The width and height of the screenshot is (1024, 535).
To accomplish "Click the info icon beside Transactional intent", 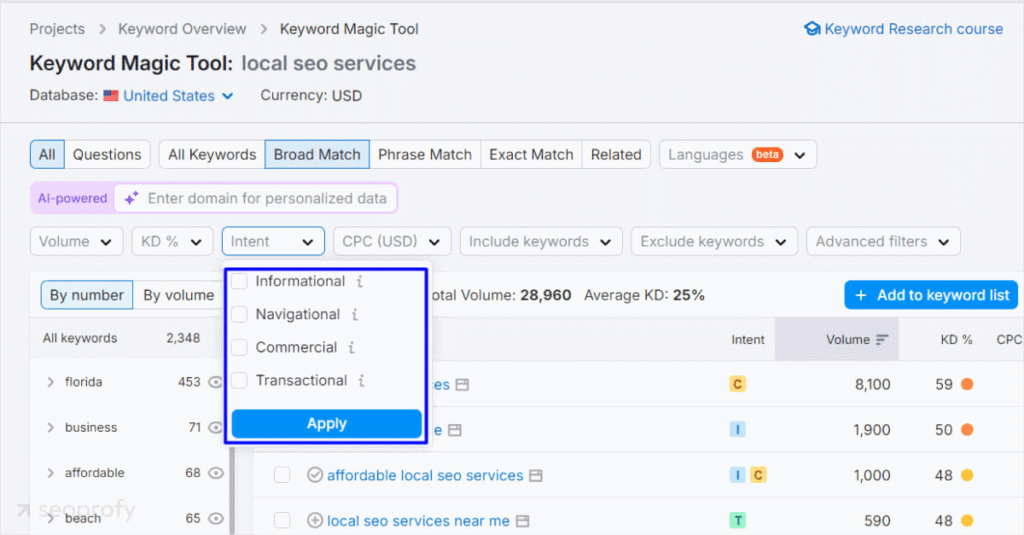I will tap(362, 381).
